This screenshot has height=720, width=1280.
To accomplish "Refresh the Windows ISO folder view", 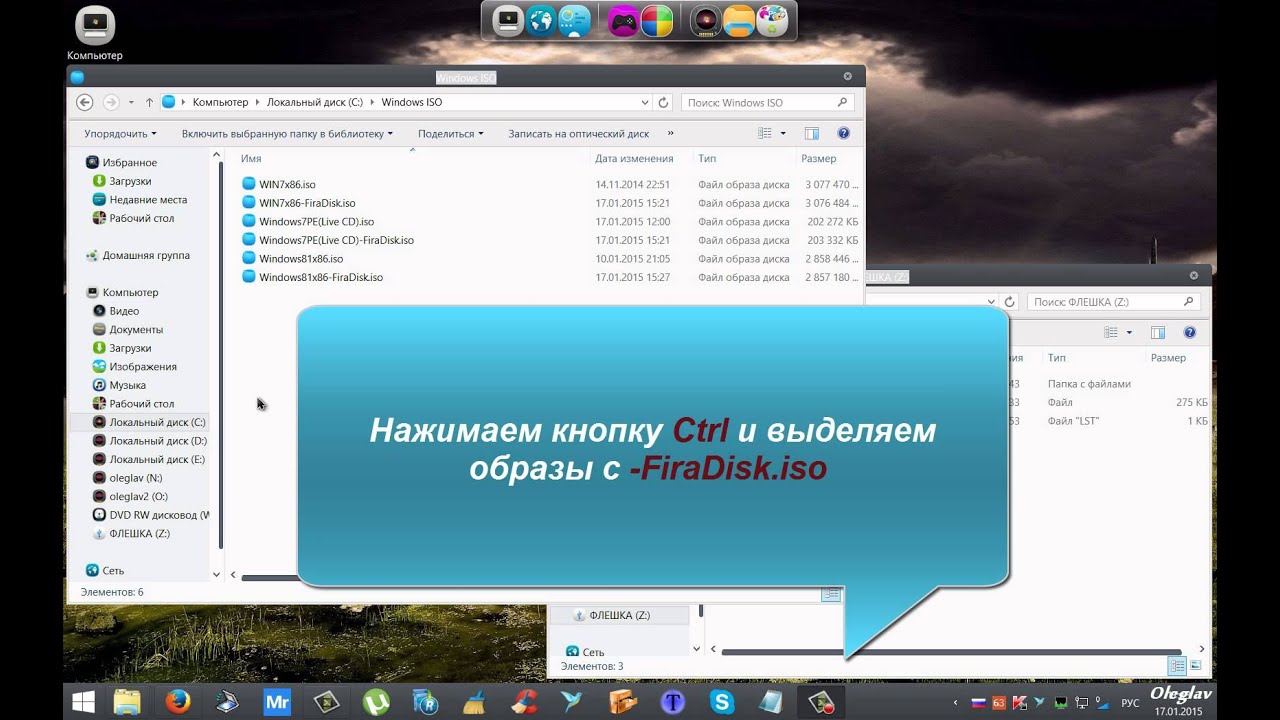I will 663,102.
